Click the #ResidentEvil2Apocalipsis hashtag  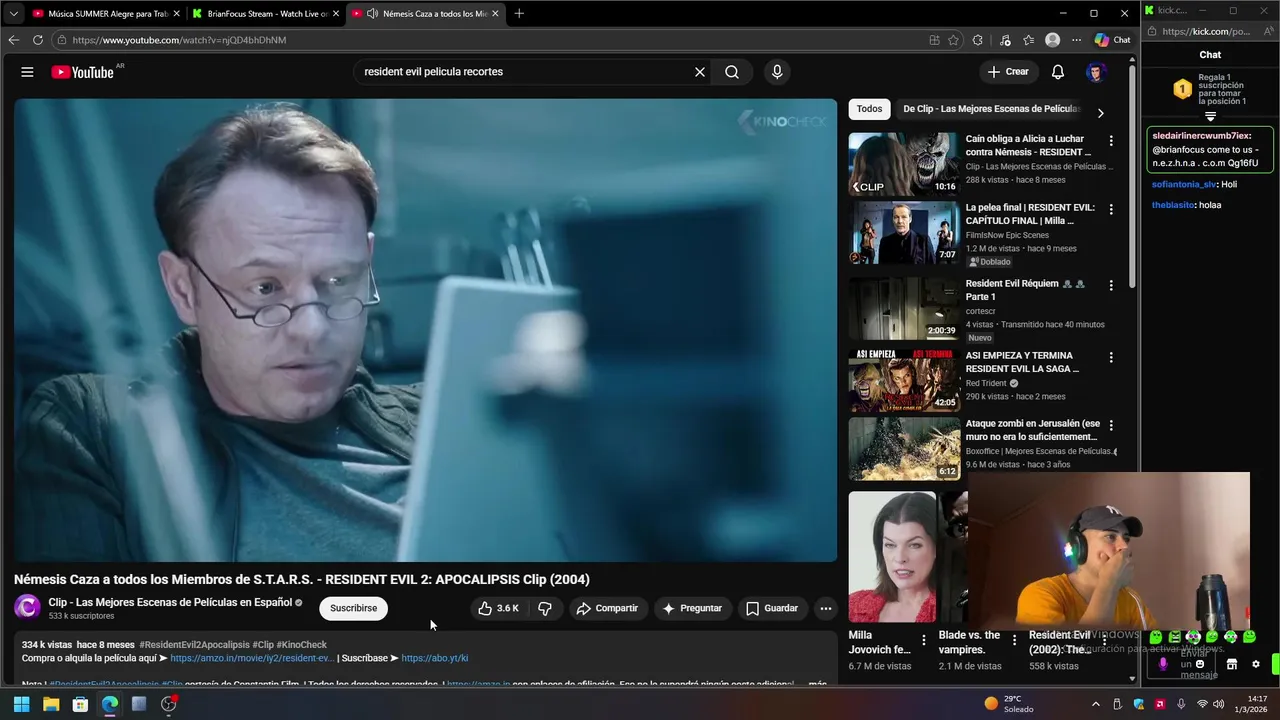[x=194, y=645]
